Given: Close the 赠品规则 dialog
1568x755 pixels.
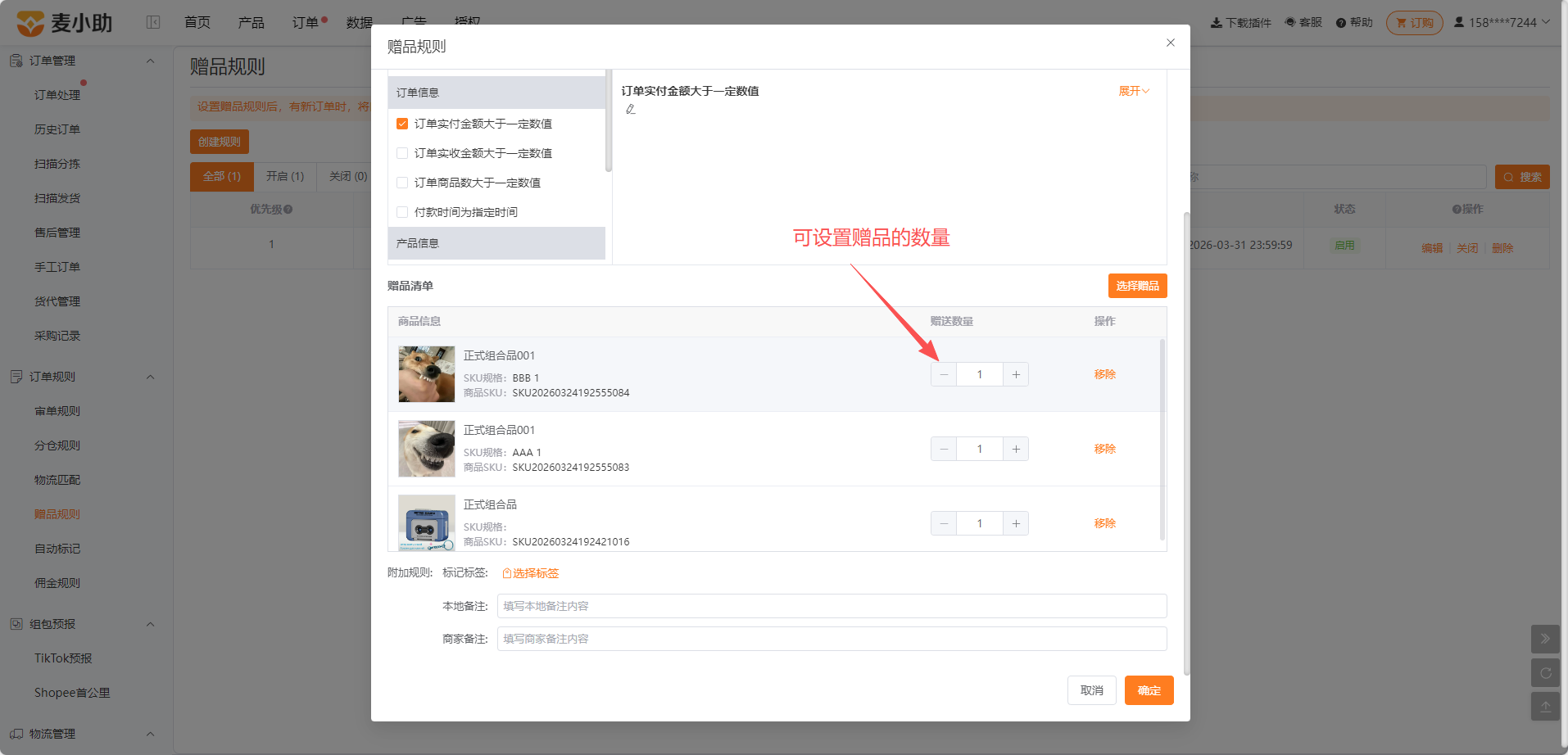Looking at the screenshot, I should pyautogui.click(x=1171, y=43).
